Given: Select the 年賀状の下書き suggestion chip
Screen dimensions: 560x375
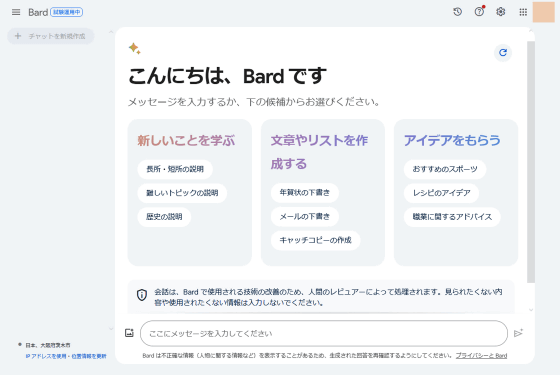Looking at the screenshot, I should [x=305, y=193].
